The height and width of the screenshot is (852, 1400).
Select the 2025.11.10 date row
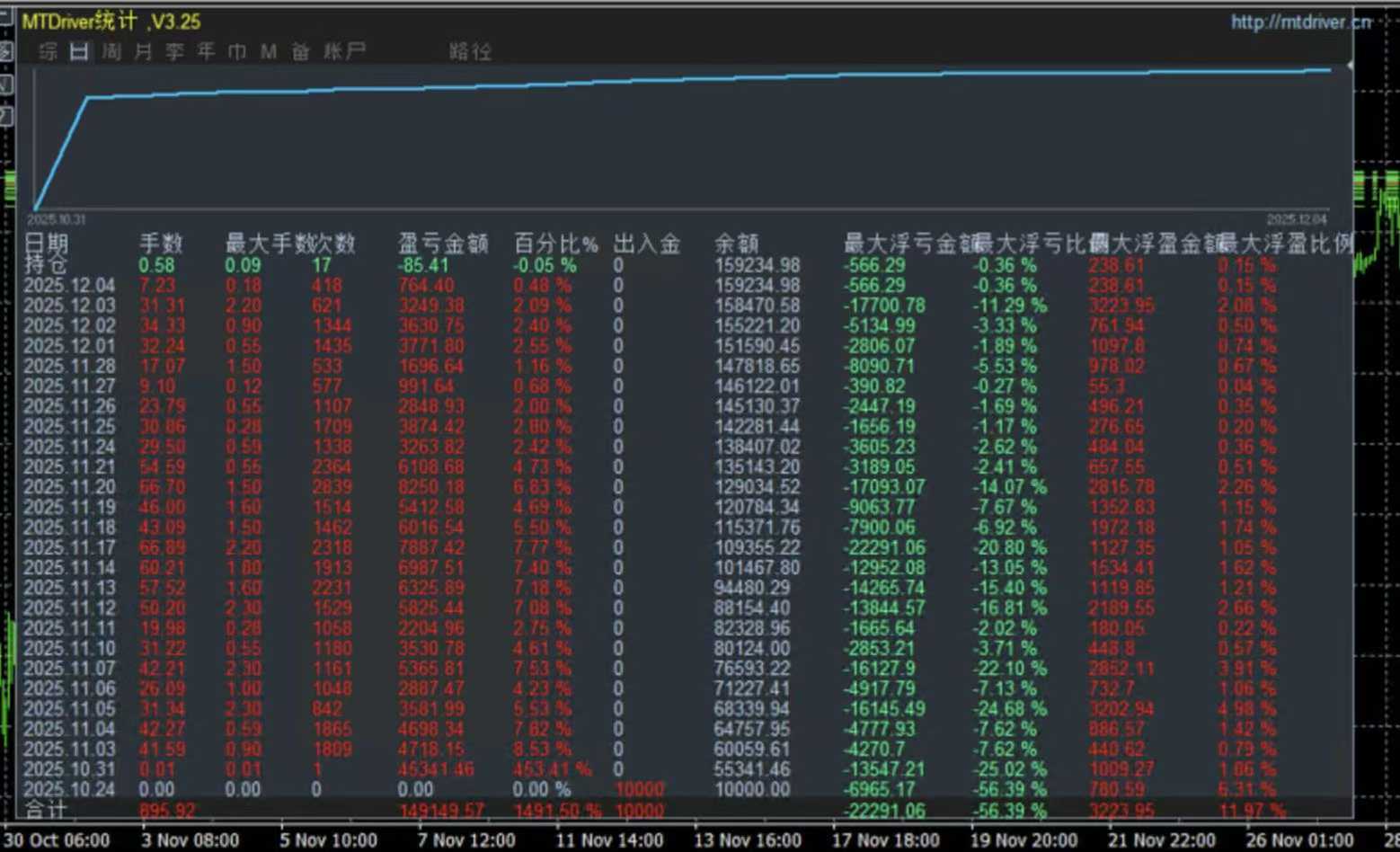pyautogui.click(x=69, y=649)
